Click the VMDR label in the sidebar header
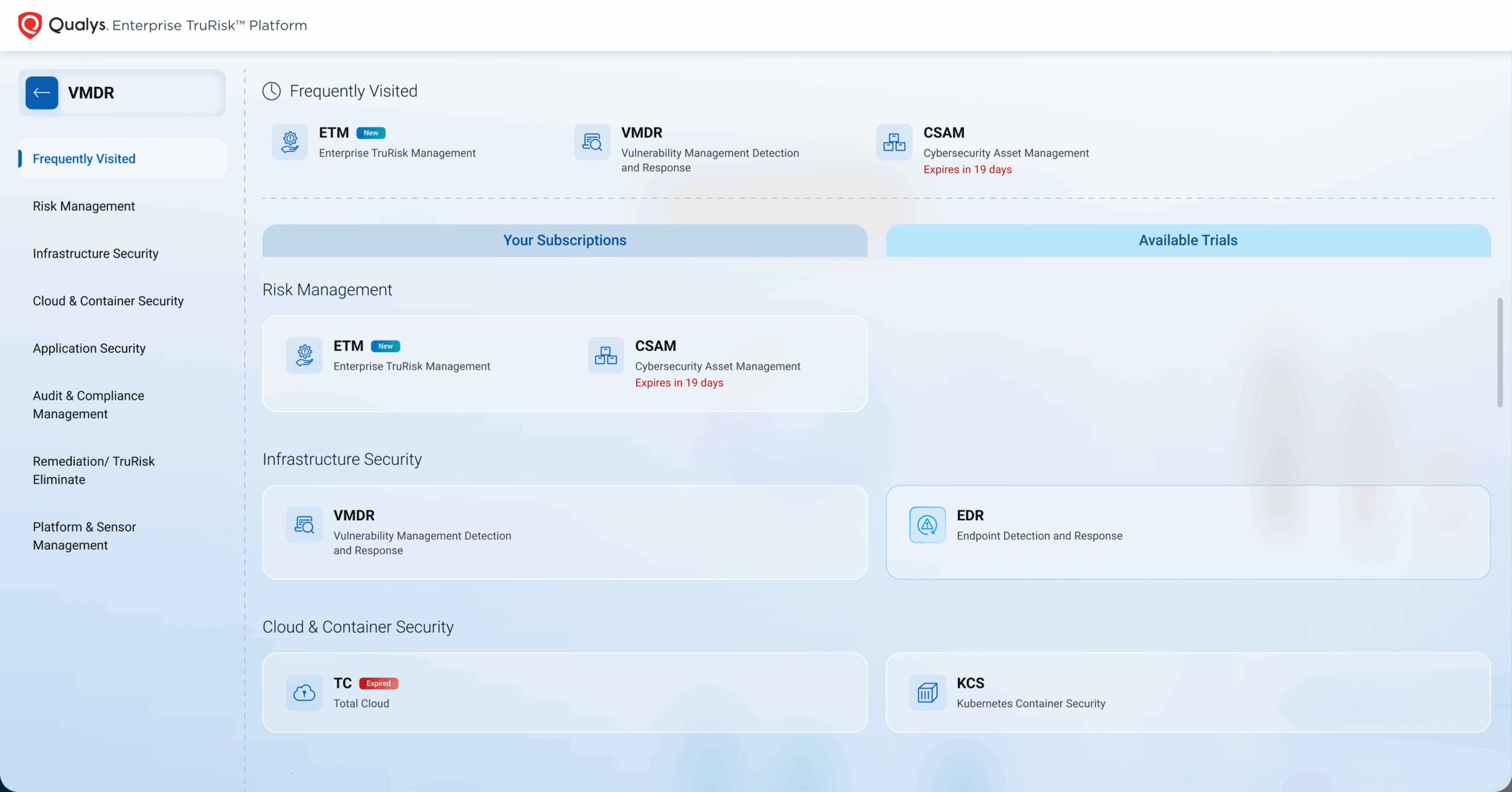The height and width of the screenshot is (792, 1512). coord(91,93)
